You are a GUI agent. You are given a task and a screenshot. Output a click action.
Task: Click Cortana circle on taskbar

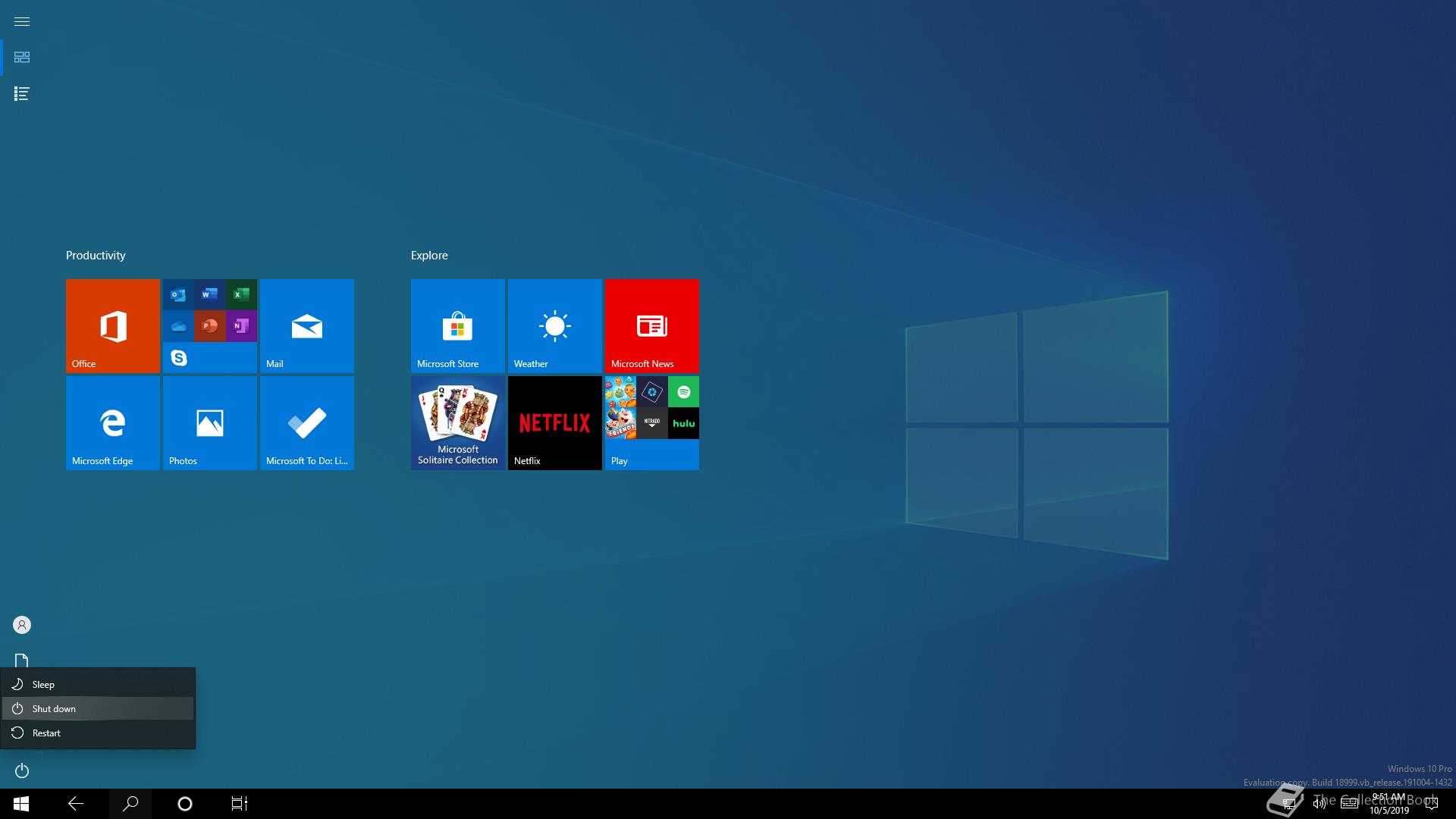[184, 804]
